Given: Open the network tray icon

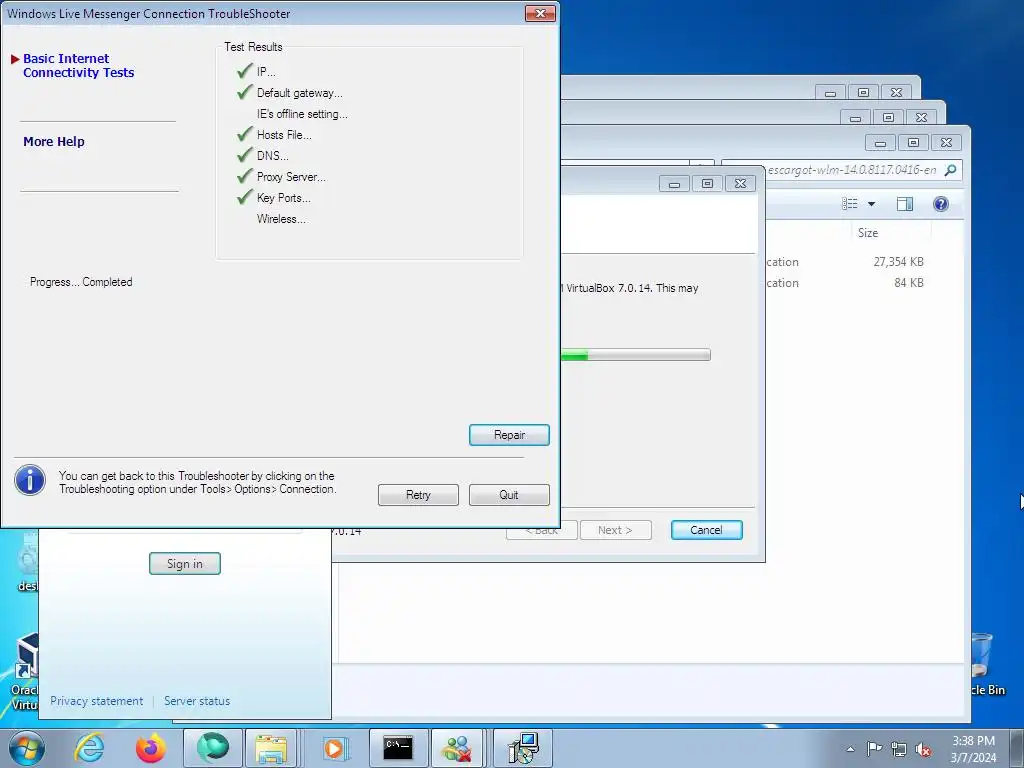Looking at the screenshot, I should pos(899,749).
